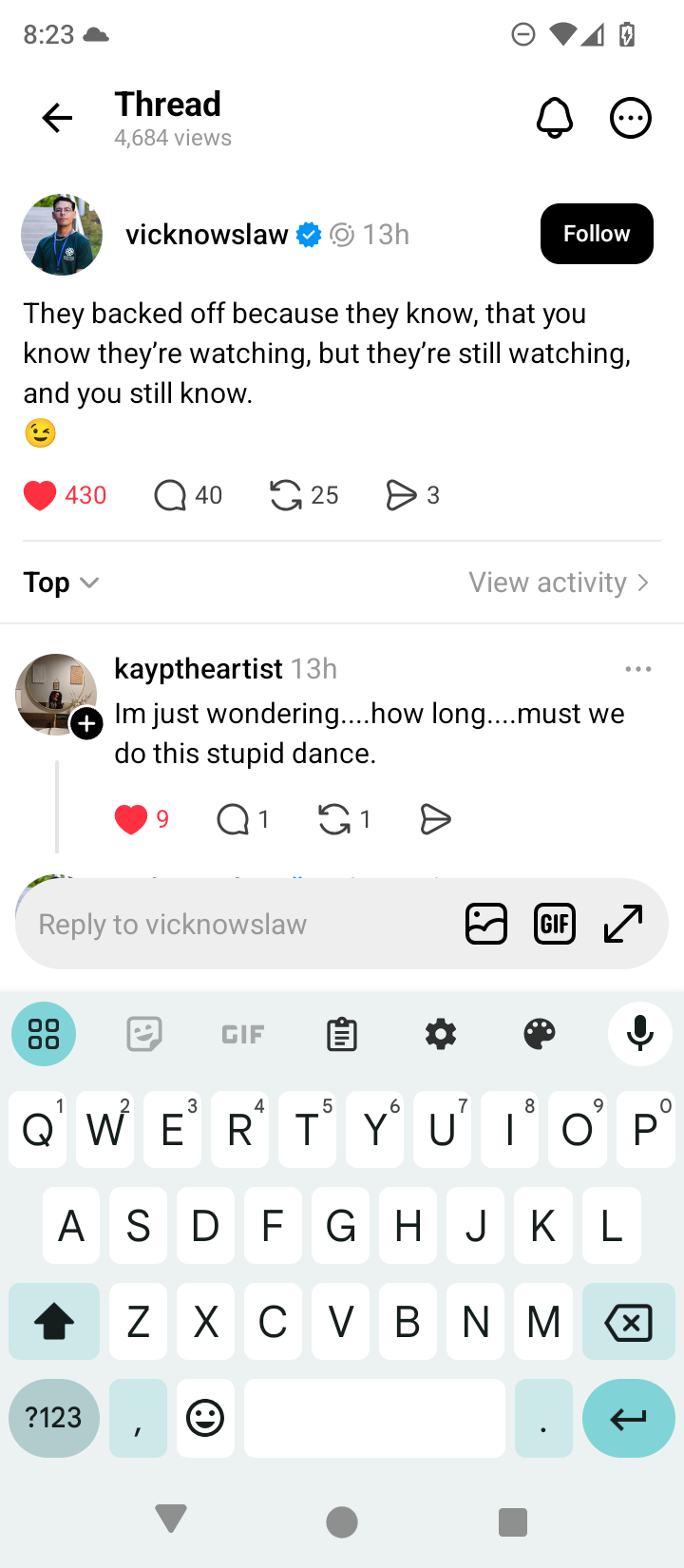Attach an image to the reply
The width and height of the screenshot is (684, 1568).
[486, 924]
